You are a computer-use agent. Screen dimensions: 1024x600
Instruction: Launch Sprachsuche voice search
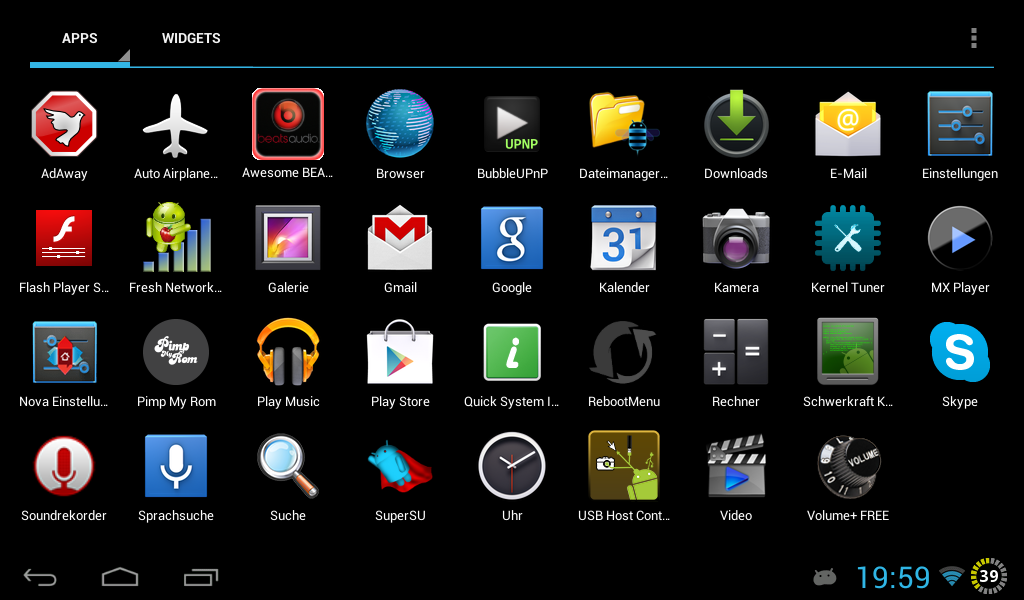(176, 466)
